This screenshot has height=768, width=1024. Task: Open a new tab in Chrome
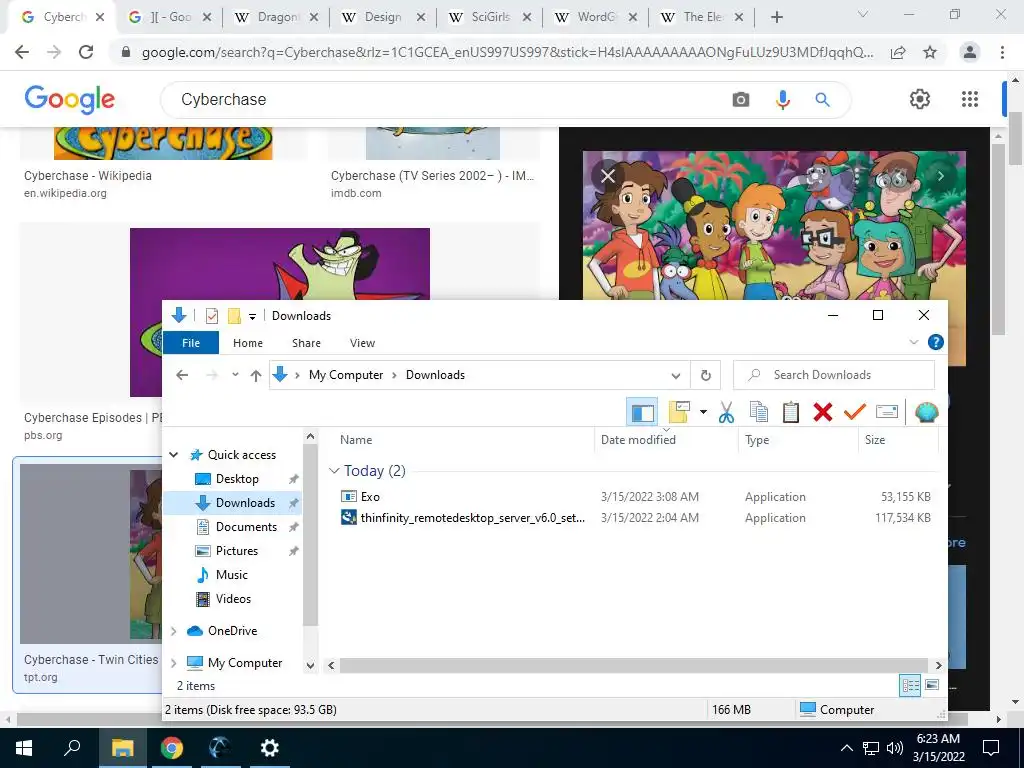point(776,18)
